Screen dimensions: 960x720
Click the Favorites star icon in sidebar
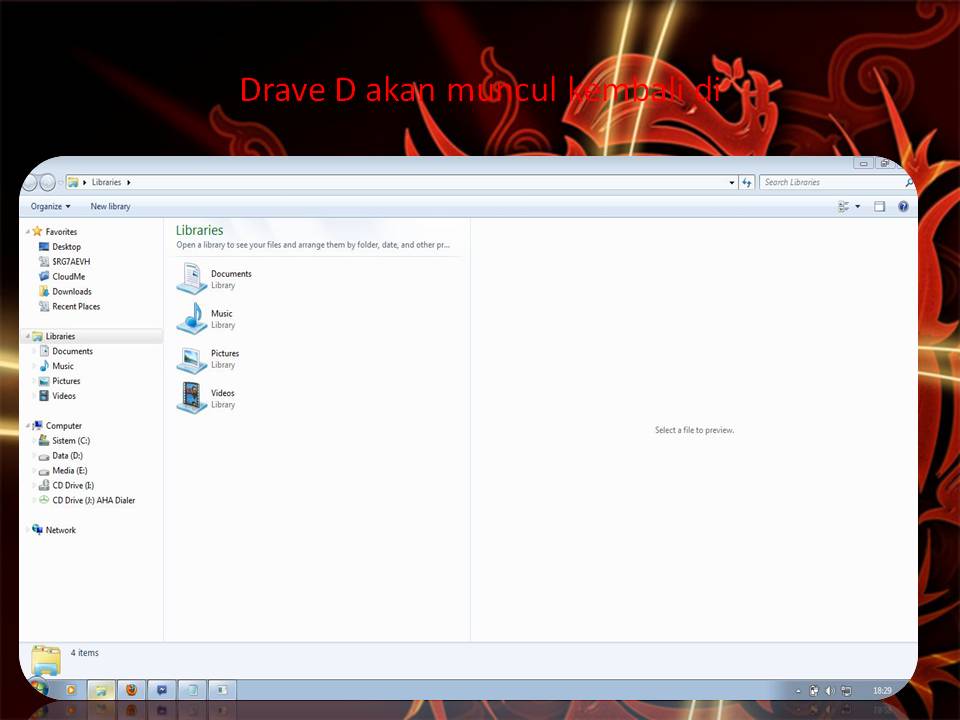[37, 231]
